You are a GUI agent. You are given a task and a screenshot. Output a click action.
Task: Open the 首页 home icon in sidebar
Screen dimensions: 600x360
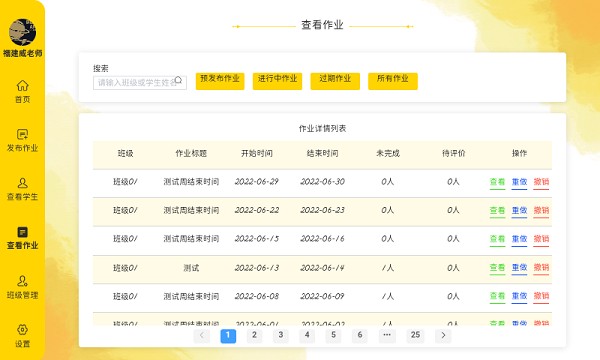pos(22,85)
